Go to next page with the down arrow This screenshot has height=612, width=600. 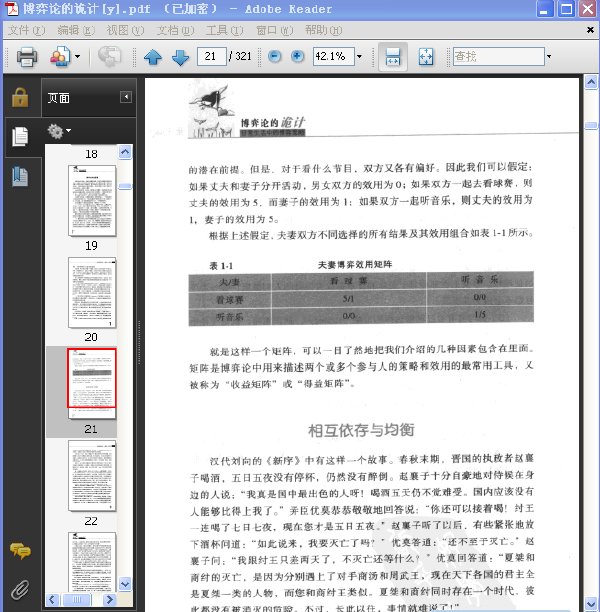click(x=180, y=57)
